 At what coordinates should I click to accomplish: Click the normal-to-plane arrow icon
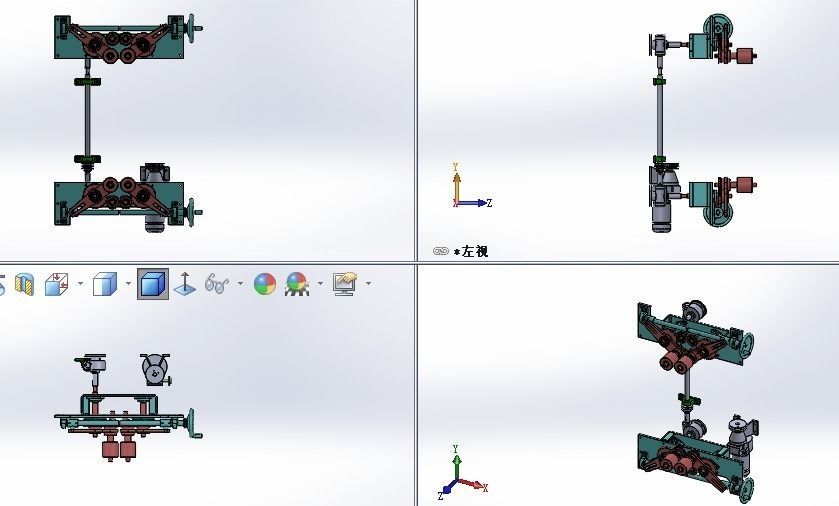click(x=185, y=283)
